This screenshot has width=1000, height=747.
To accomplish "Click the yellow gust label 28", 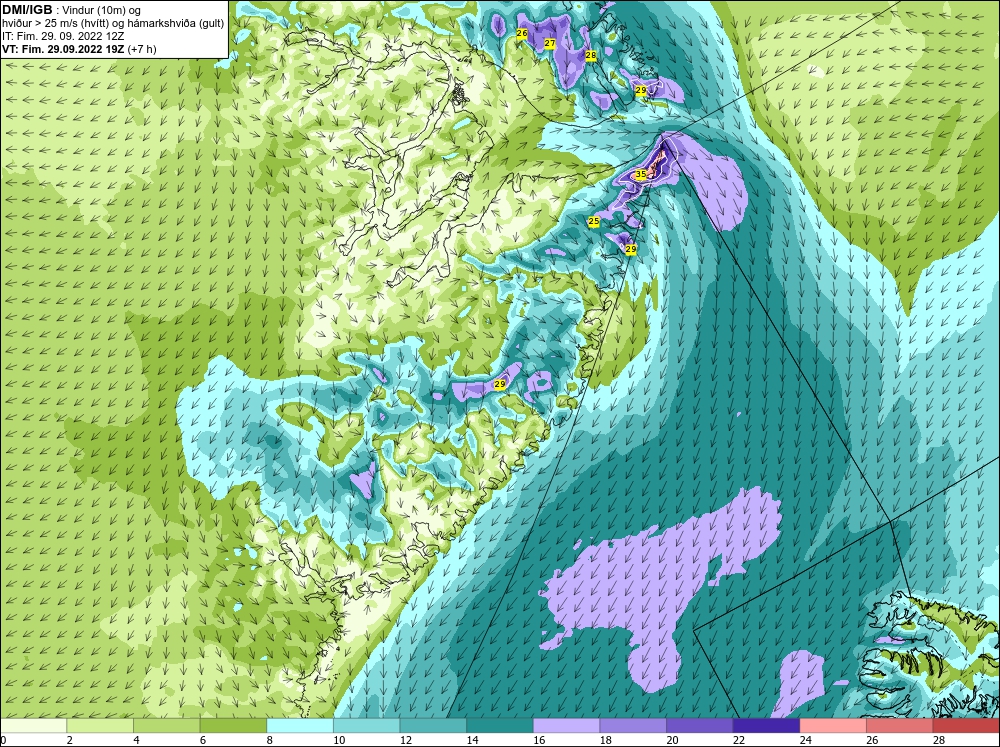I will [x=591, y=55].
